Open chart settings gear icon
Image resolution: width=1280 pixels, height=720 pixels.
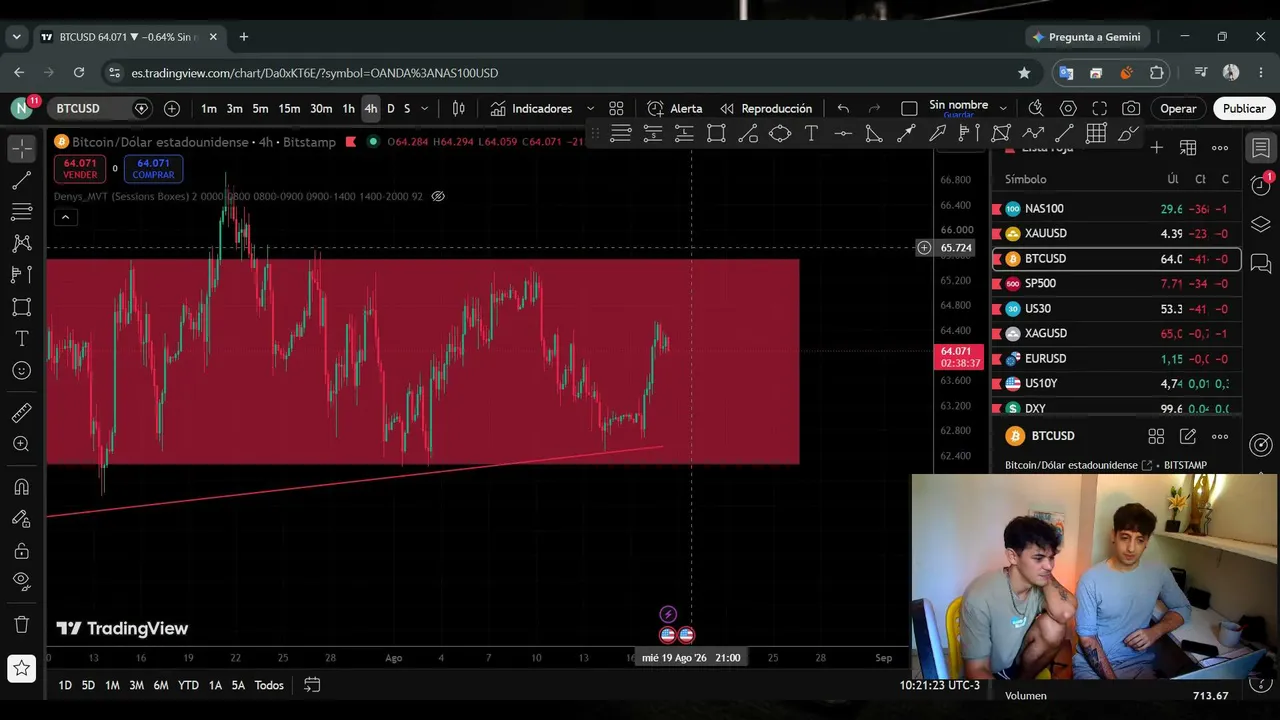[1068, 108]
